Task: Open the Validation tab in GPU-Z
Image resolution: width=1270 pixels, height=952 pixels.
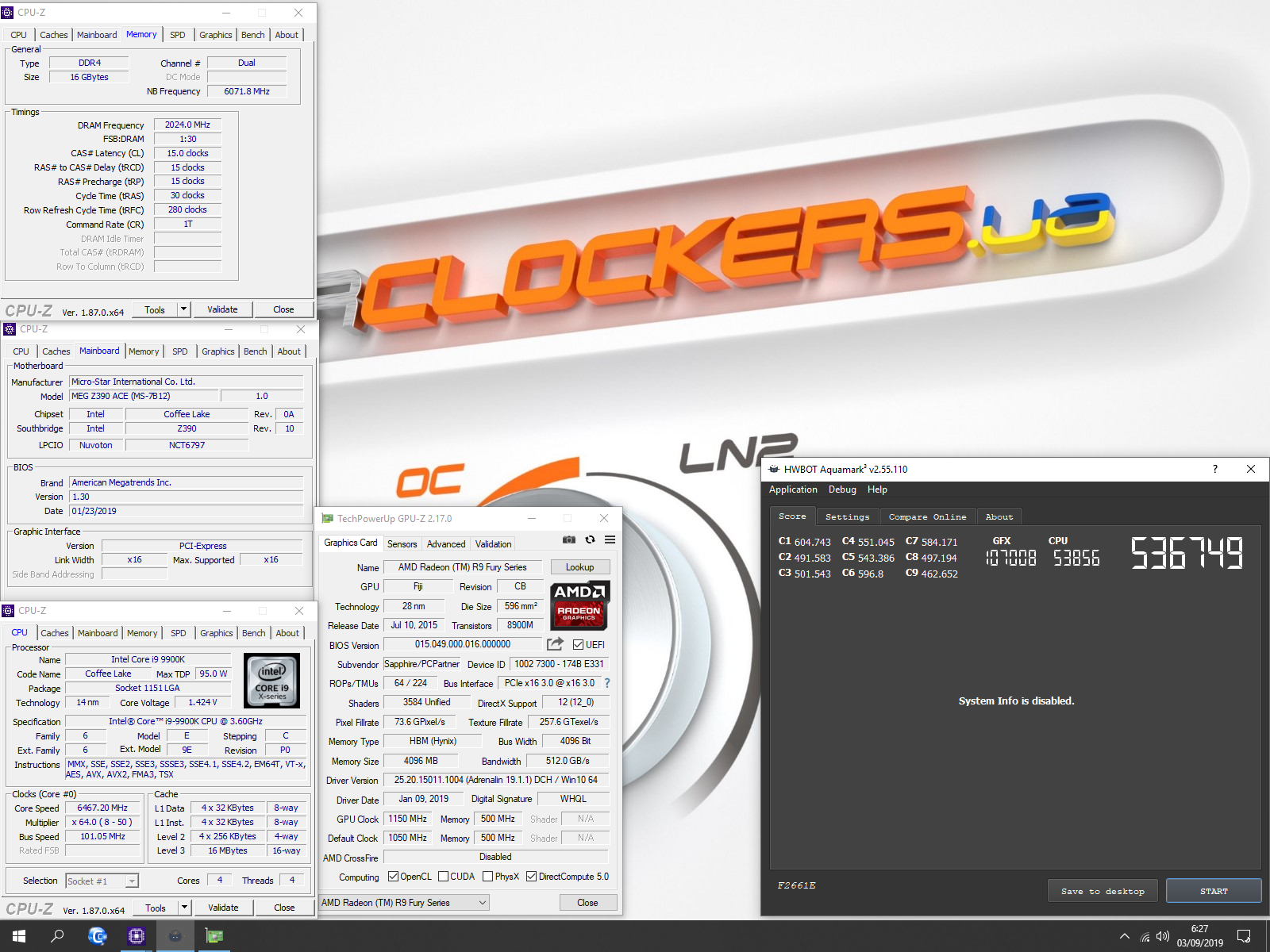Action: (493, 544)
